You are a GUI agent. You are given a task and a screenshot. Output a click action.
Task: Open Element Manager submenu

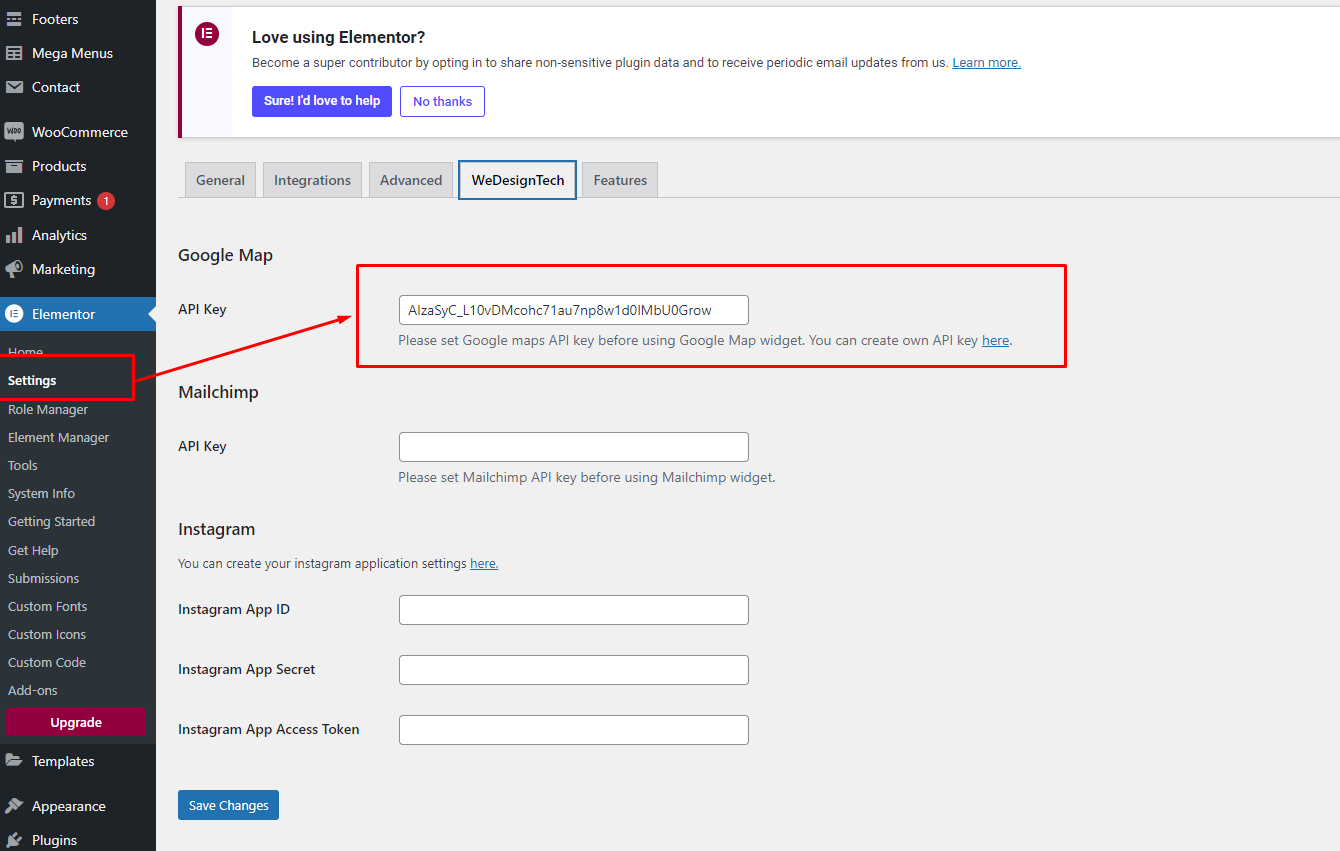tap(58, 437)
